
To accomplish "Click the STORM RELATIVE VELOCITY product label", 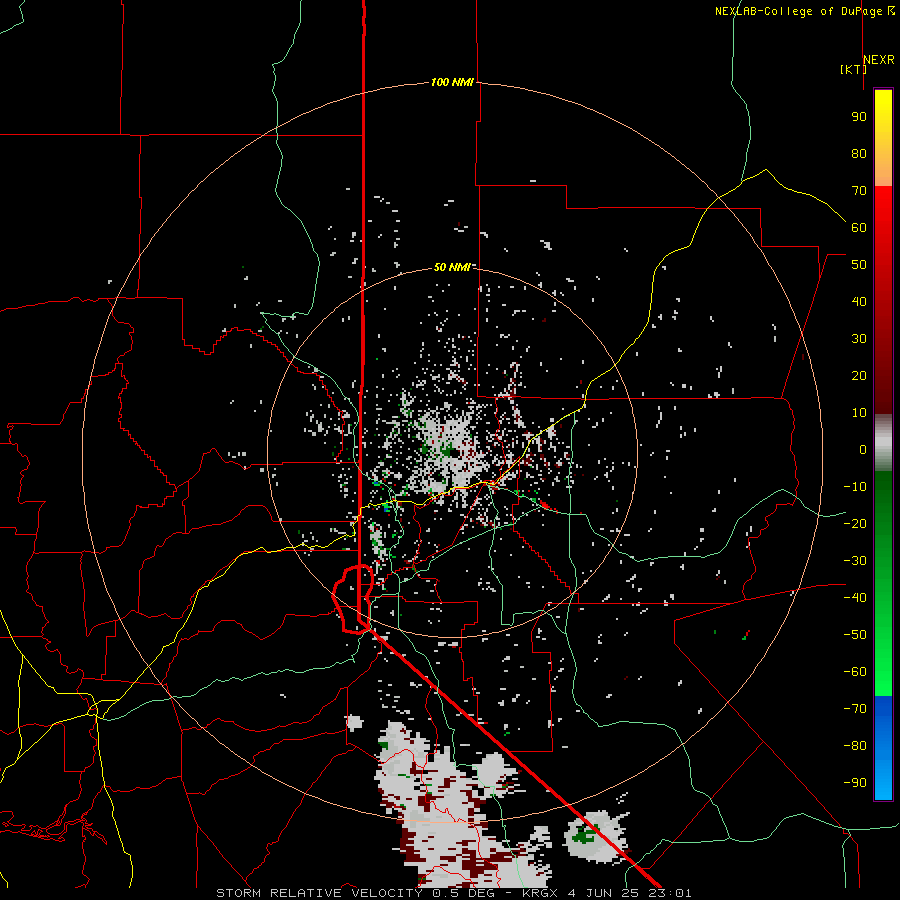I will pos(320,893).
